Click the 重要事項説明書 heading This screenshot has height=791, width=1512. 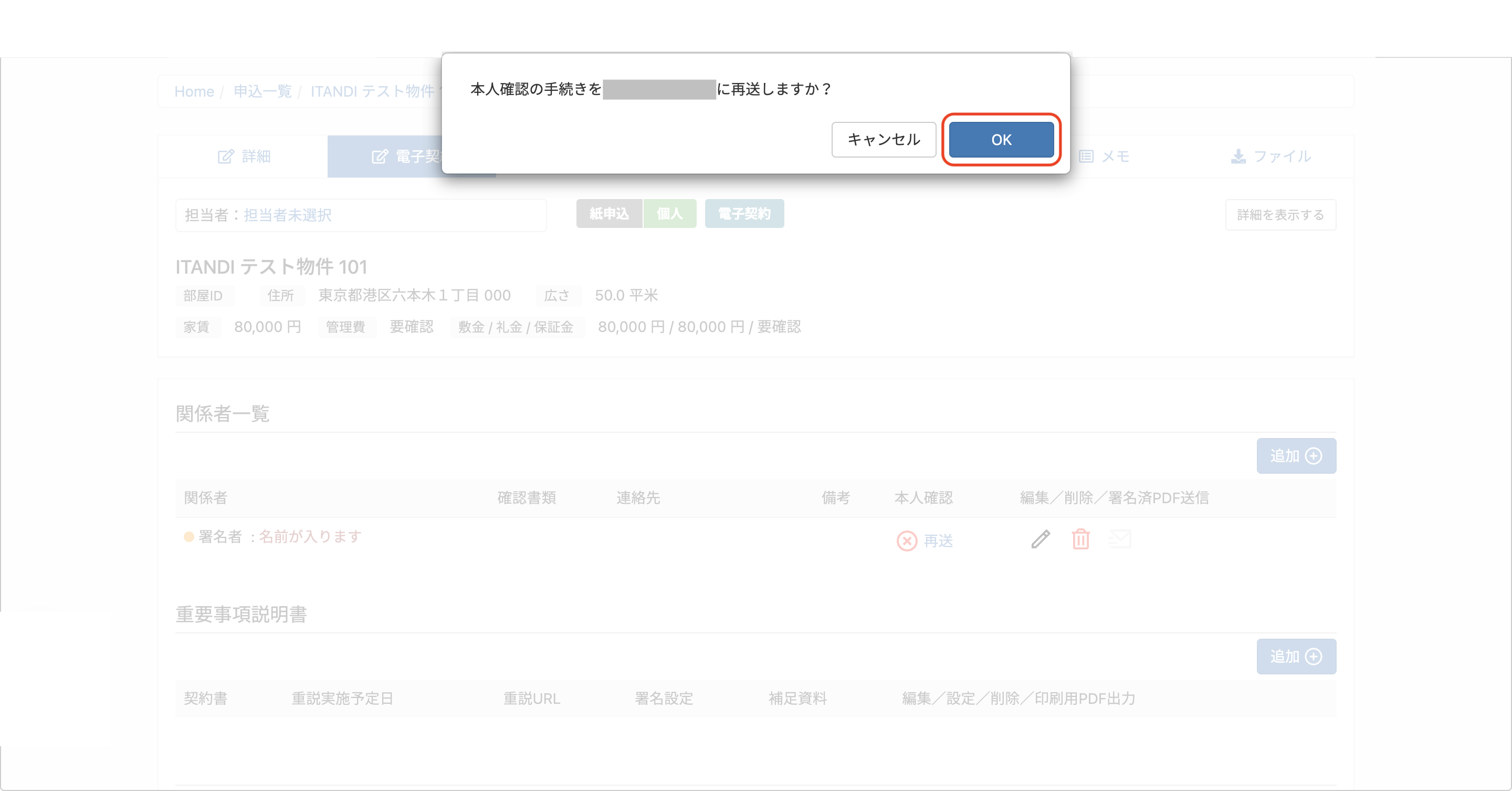tap(241, 615)
